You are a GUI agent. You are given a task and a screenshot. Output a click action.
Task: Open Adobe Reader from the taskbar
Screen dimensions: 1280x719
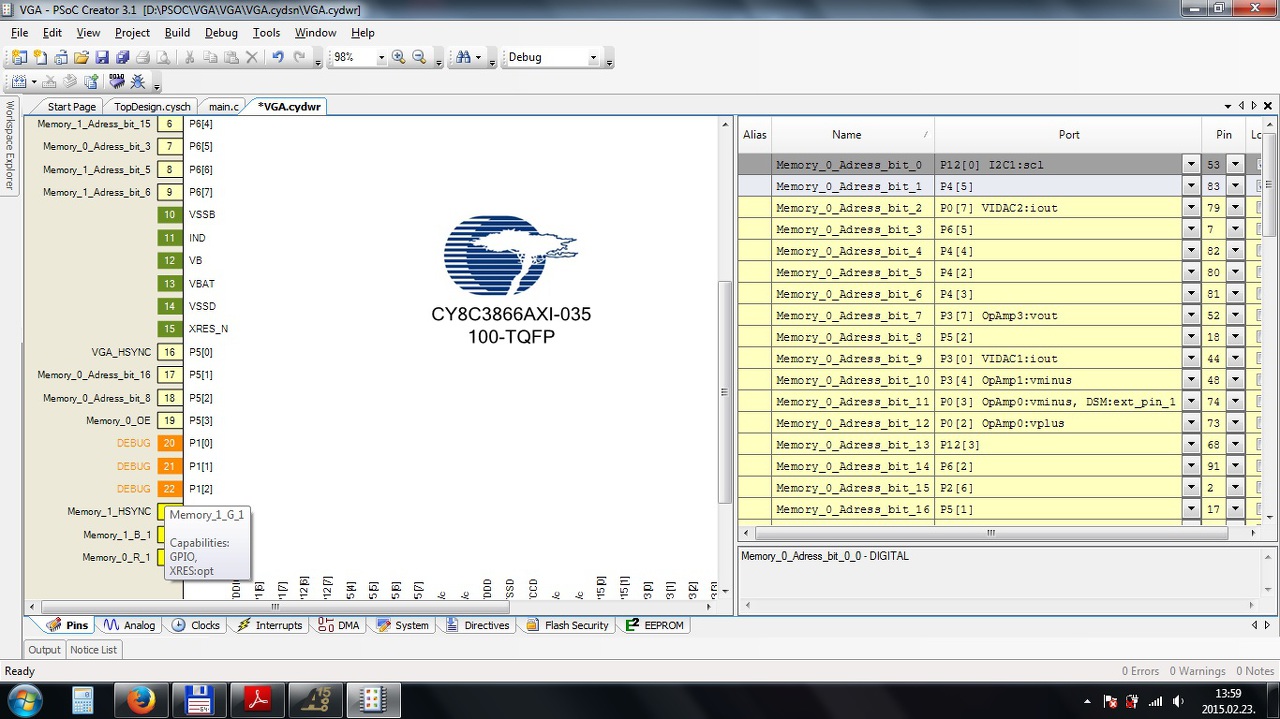258,700
